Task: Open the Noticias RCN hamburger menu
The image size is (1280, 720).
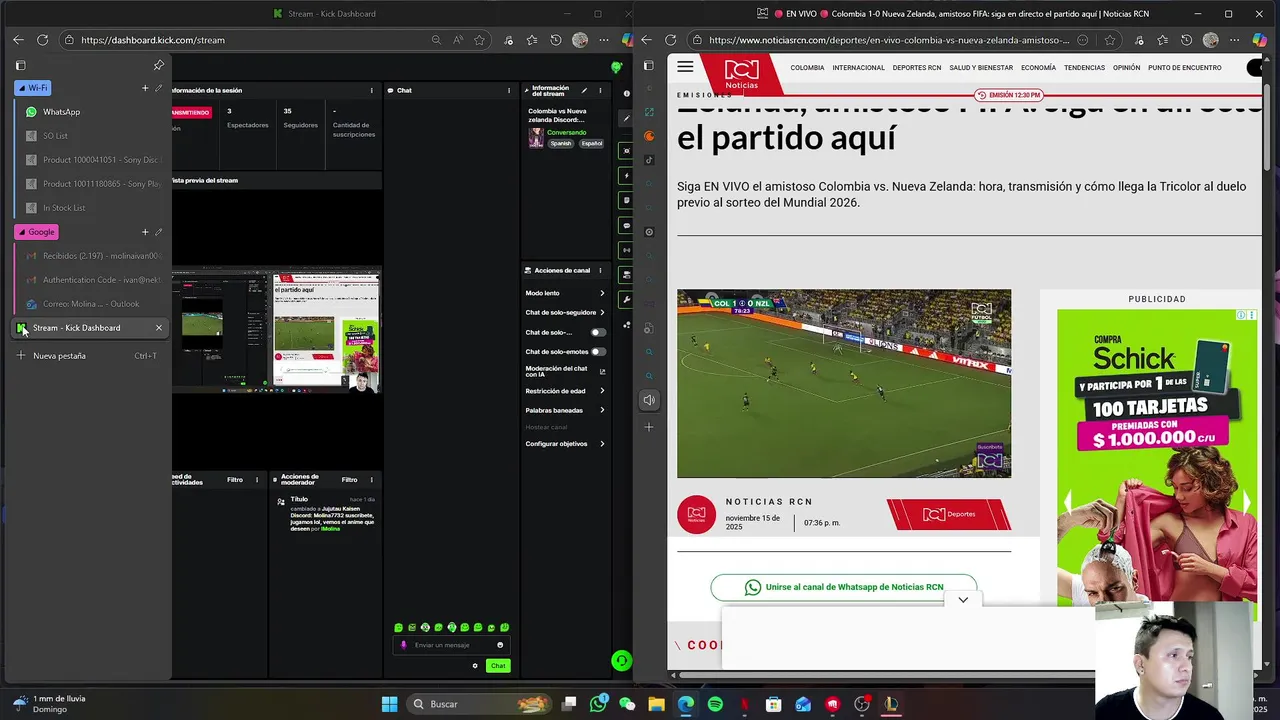Action: click(x=685, y=67)
